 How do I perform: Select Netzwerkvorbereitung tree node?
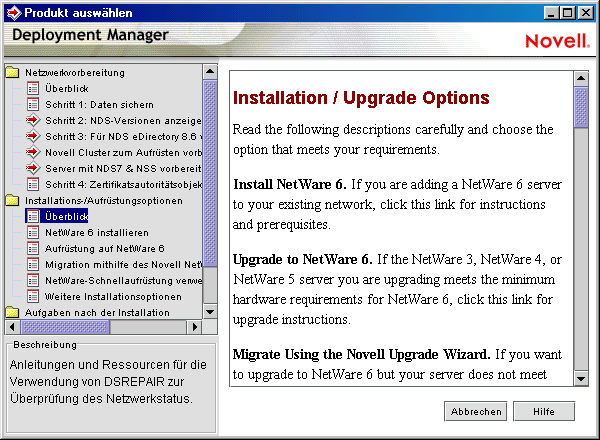75,73
